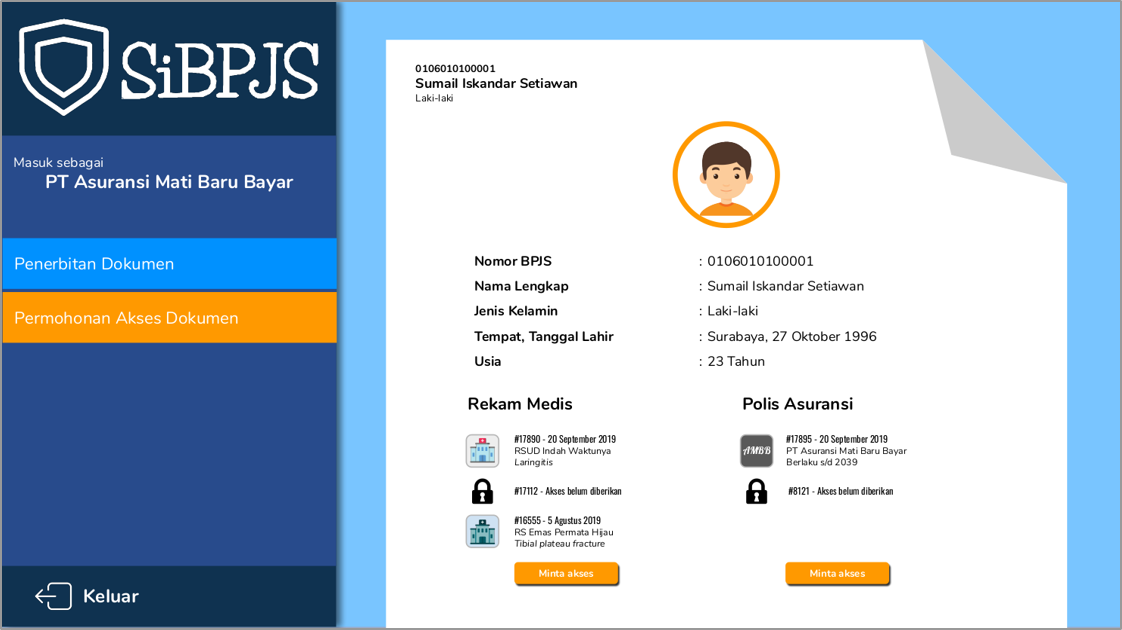Viewport: 1122px width, 630px height.
Task: Click #8121 - Akses belum diberikan entry
Action: [841, 491]
